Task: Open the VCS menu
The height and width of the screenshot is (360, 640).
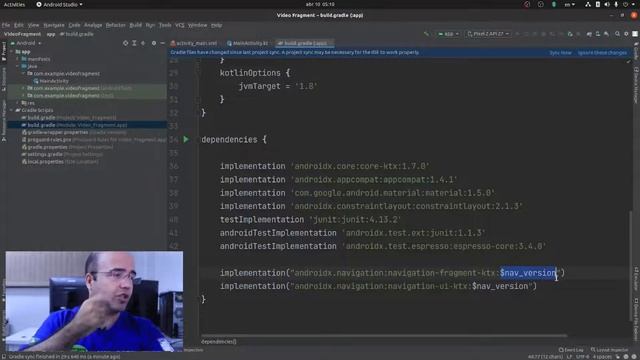Action: coord(180,25)
